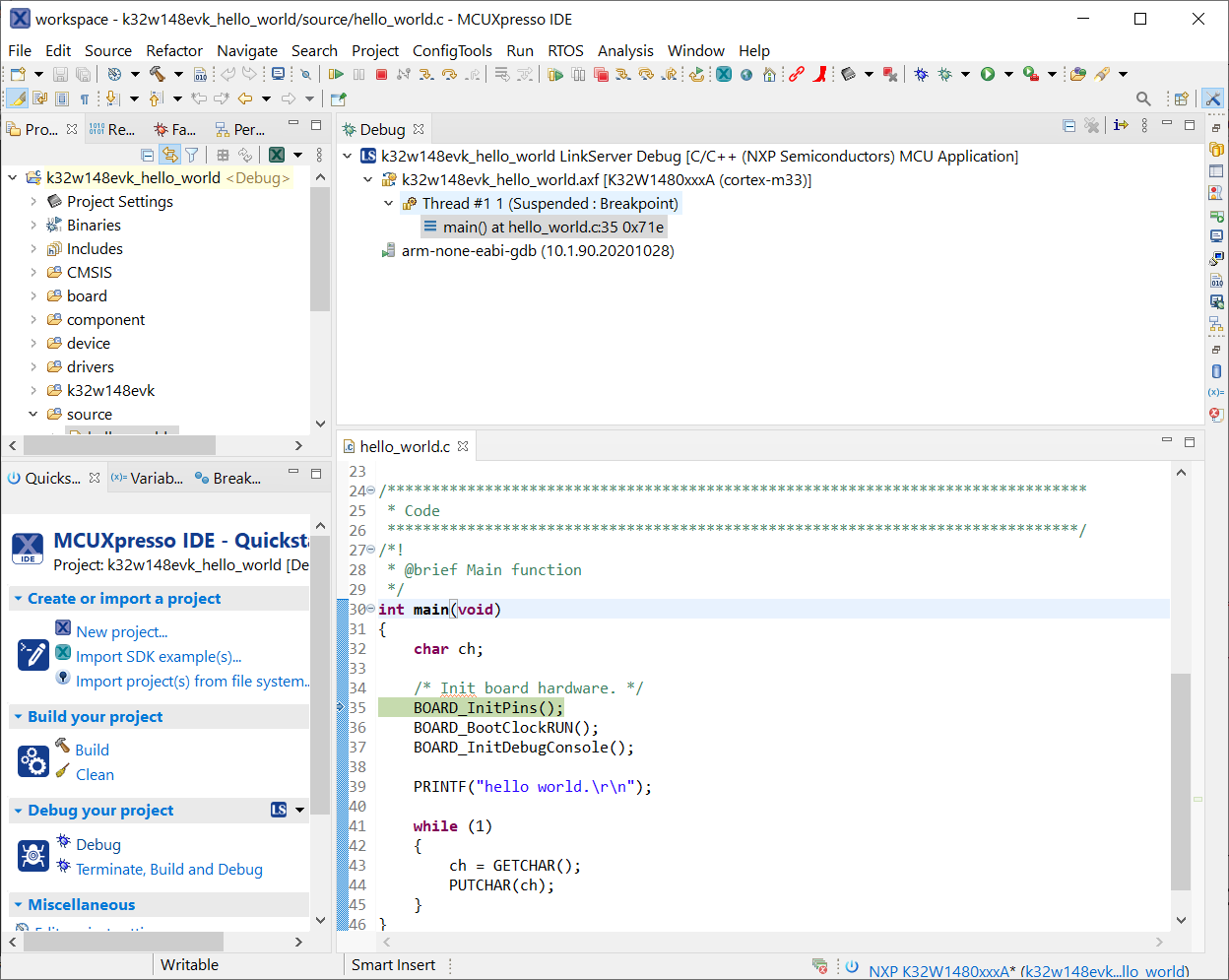The width and height of the screenshot is (1229, 980).
Task: Click the red multi-terminate all icon
Action: click(x=601, y=74)
